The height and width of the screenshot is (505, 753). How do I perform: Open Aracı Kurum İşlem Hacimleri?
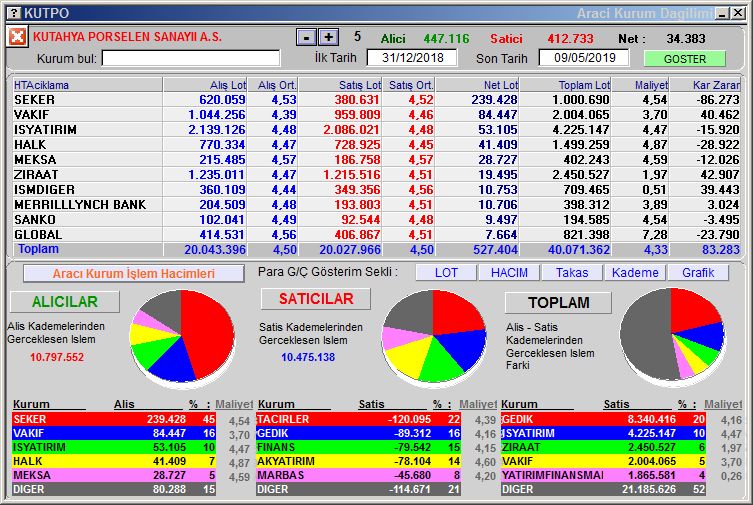click(x=134, y=274)
